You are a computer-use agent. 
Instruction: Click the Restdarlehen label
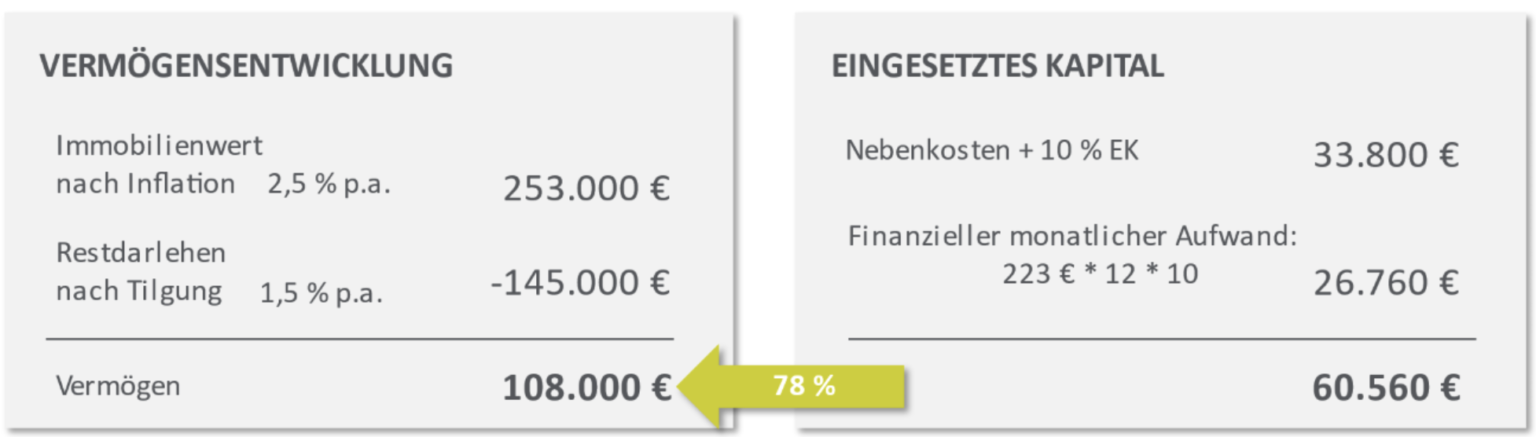pos(141,253)
